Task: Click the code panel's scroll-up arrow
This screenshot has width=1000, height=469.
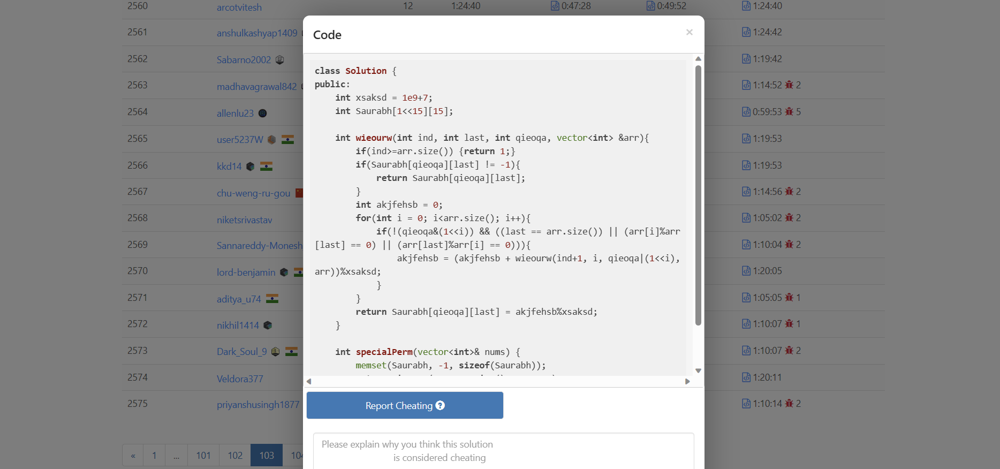Action: 698,59
